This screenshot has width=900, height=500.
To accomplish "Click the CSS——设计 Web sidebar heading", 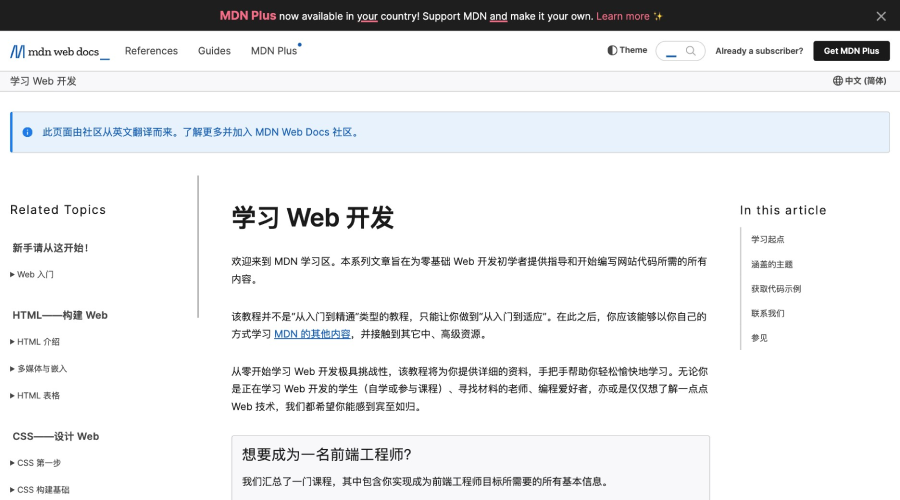I will tap(56, 436).
